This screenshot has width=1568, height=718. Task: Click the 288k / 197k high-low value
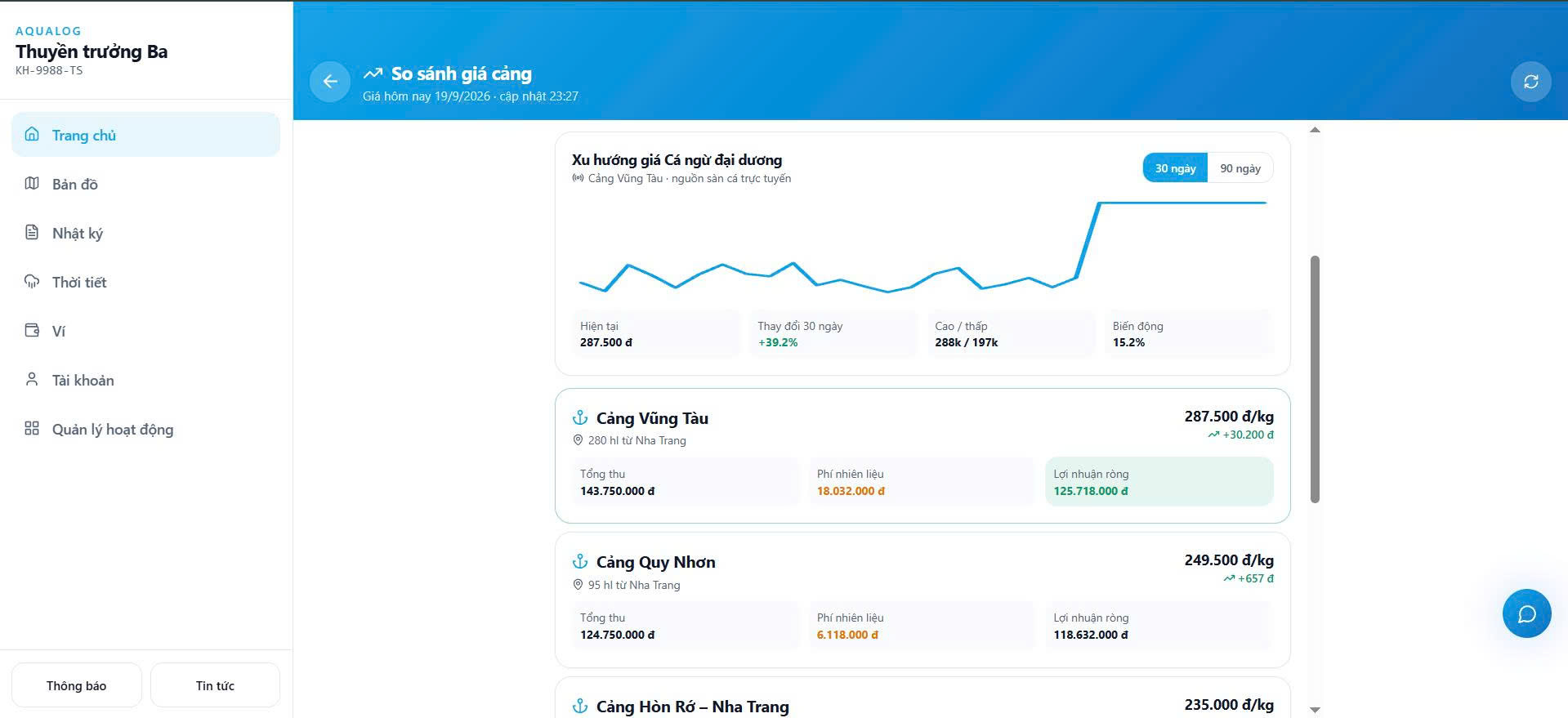(967, 342)
